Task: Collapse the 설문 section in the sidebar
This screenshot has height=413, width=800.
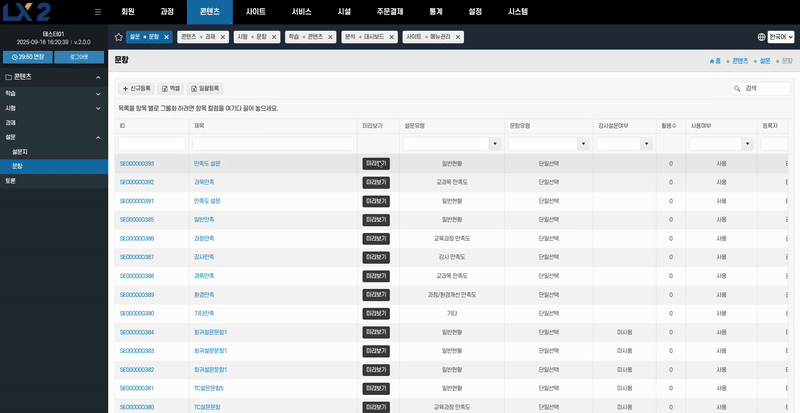Action: point(98,136)
